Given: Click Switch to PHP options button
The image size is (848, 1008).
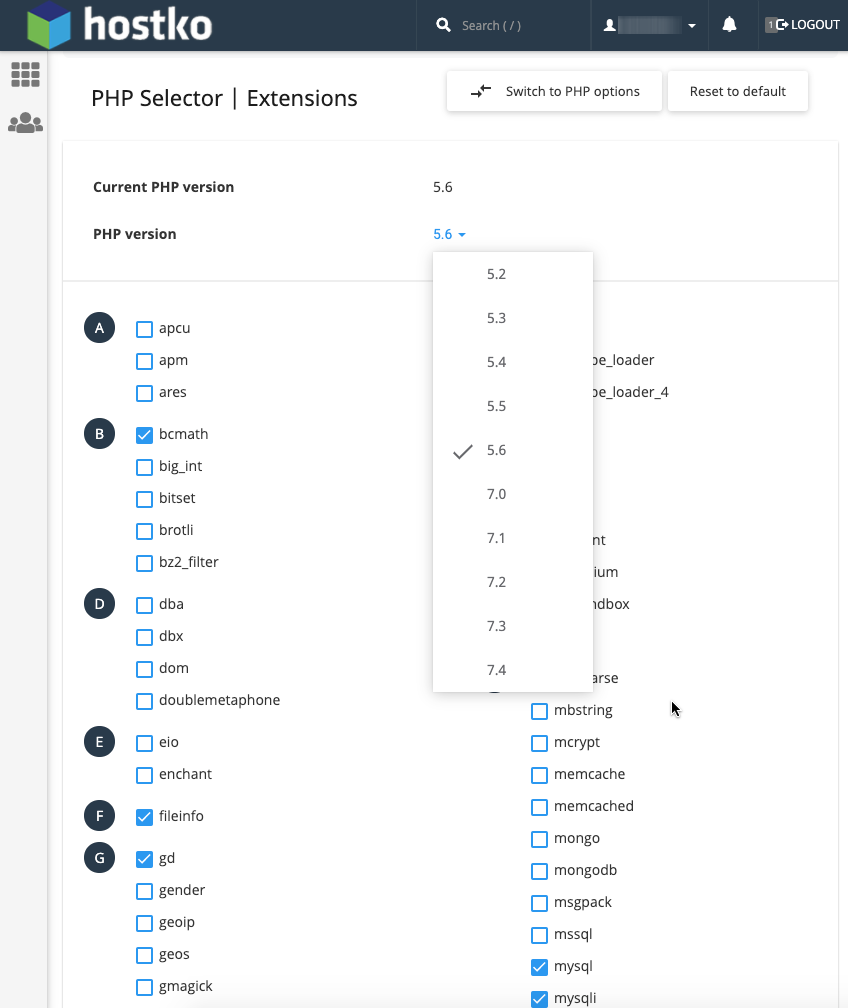Looking at the screenshot, I should coord(555,91).
